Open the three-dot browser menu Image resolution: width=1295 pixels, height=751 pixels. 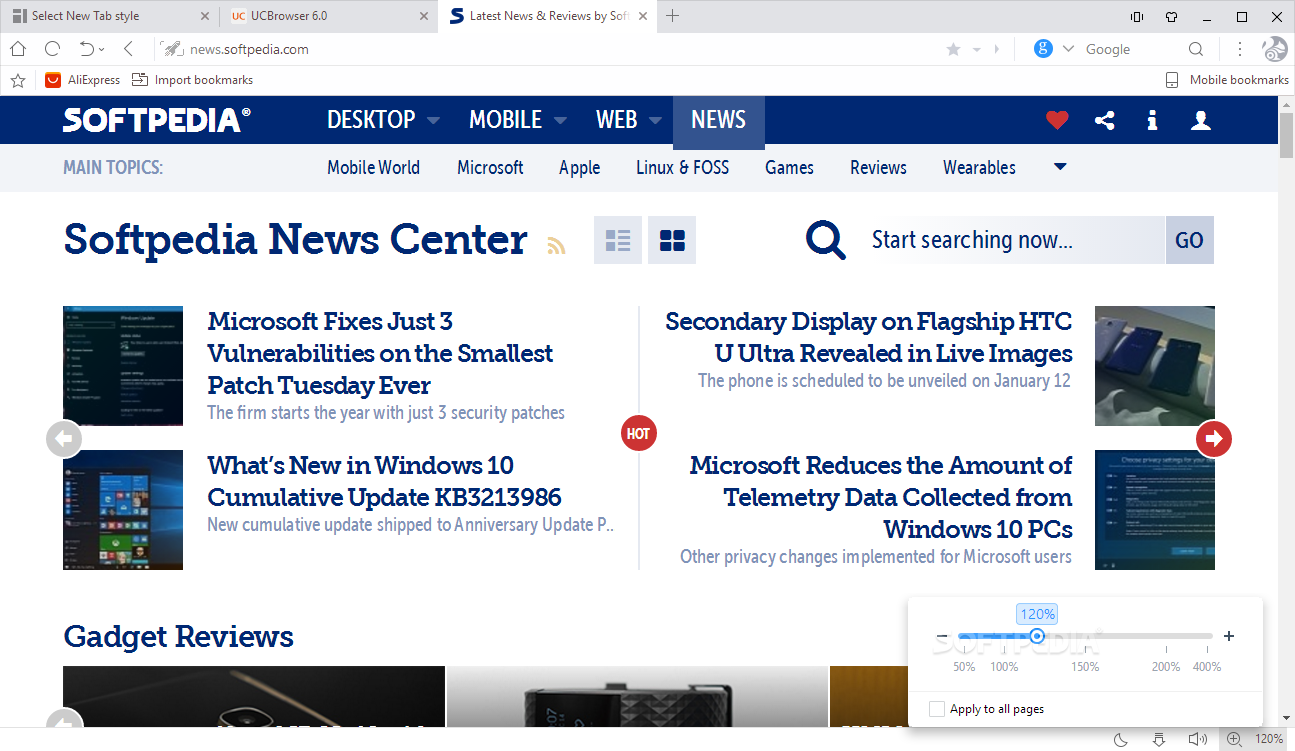point(1240,49)
